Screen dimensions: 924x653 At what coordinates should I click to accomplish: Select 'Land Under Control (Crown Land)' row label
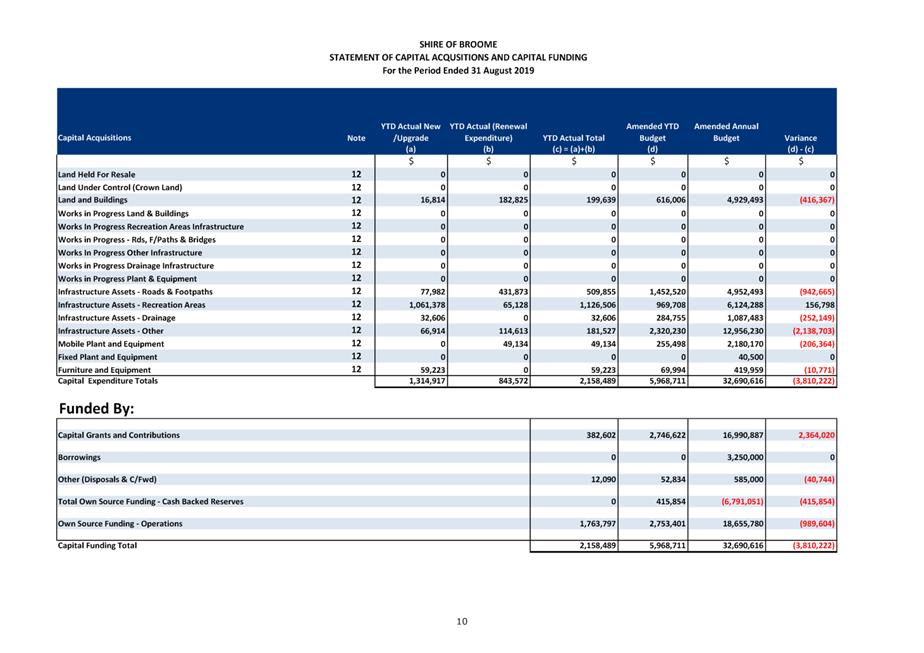[120, 187]
